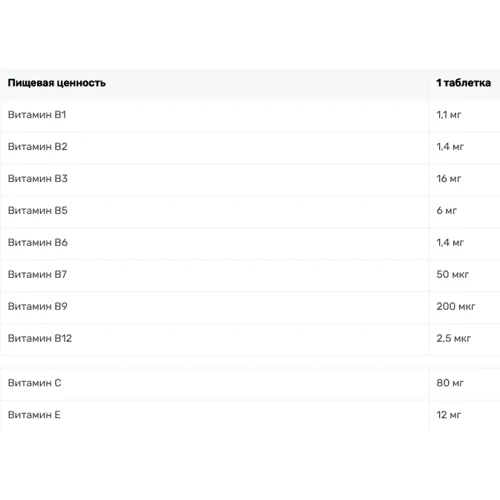The height and width of the screenshot is (500, 500).
Task: Click the 'Пищевая ценность' column header
Action: point(57,83)
